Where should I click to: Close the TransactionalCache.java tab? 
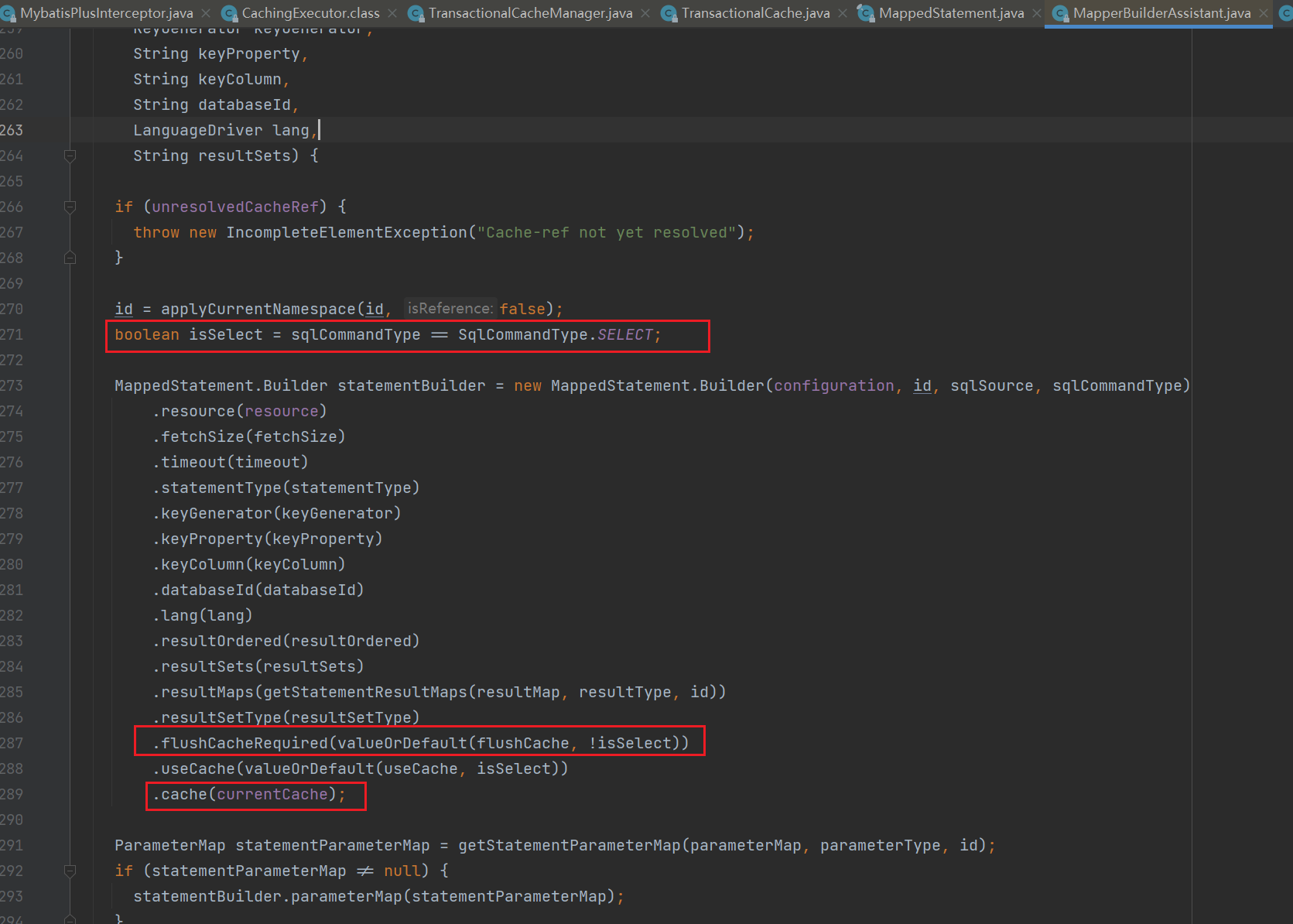pyautogui.click(x=843, y=13)
